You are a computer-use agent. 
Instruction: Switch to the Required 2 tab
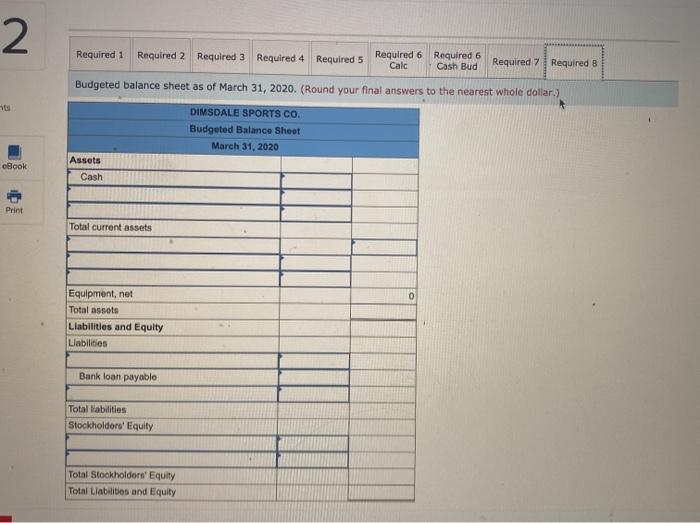click(x=161, y=56)
